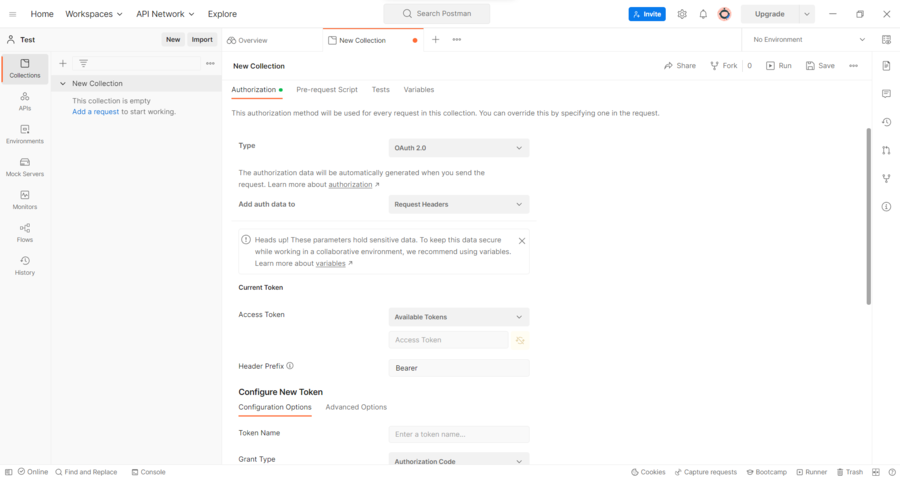
Task: Open collection header more actions ellipsis
Action: [x=854, y=66]
